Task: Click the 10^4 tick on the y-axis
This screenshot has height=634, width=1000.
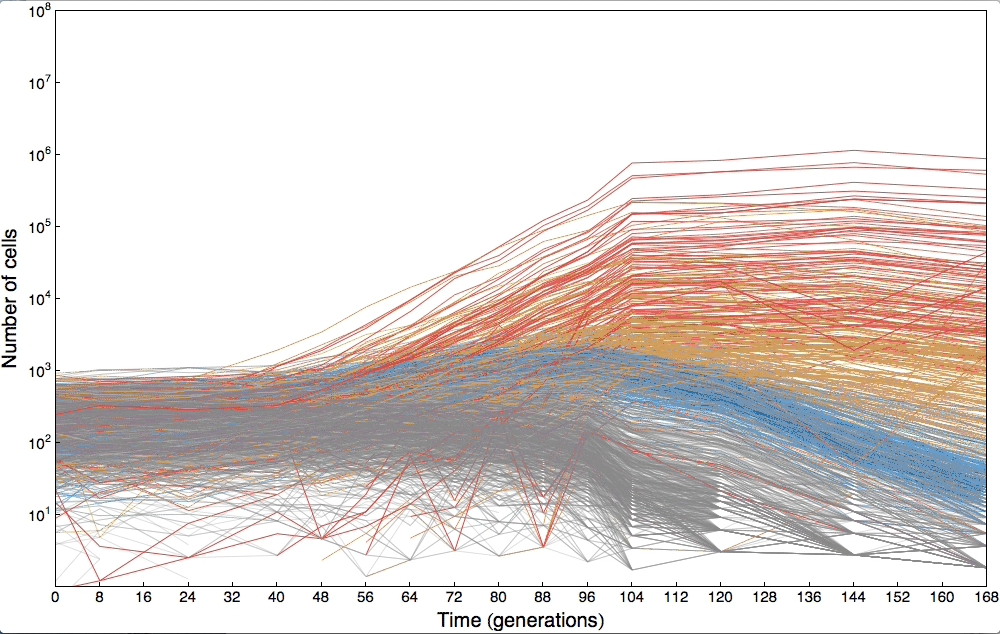Action: [x=37, y=301]
